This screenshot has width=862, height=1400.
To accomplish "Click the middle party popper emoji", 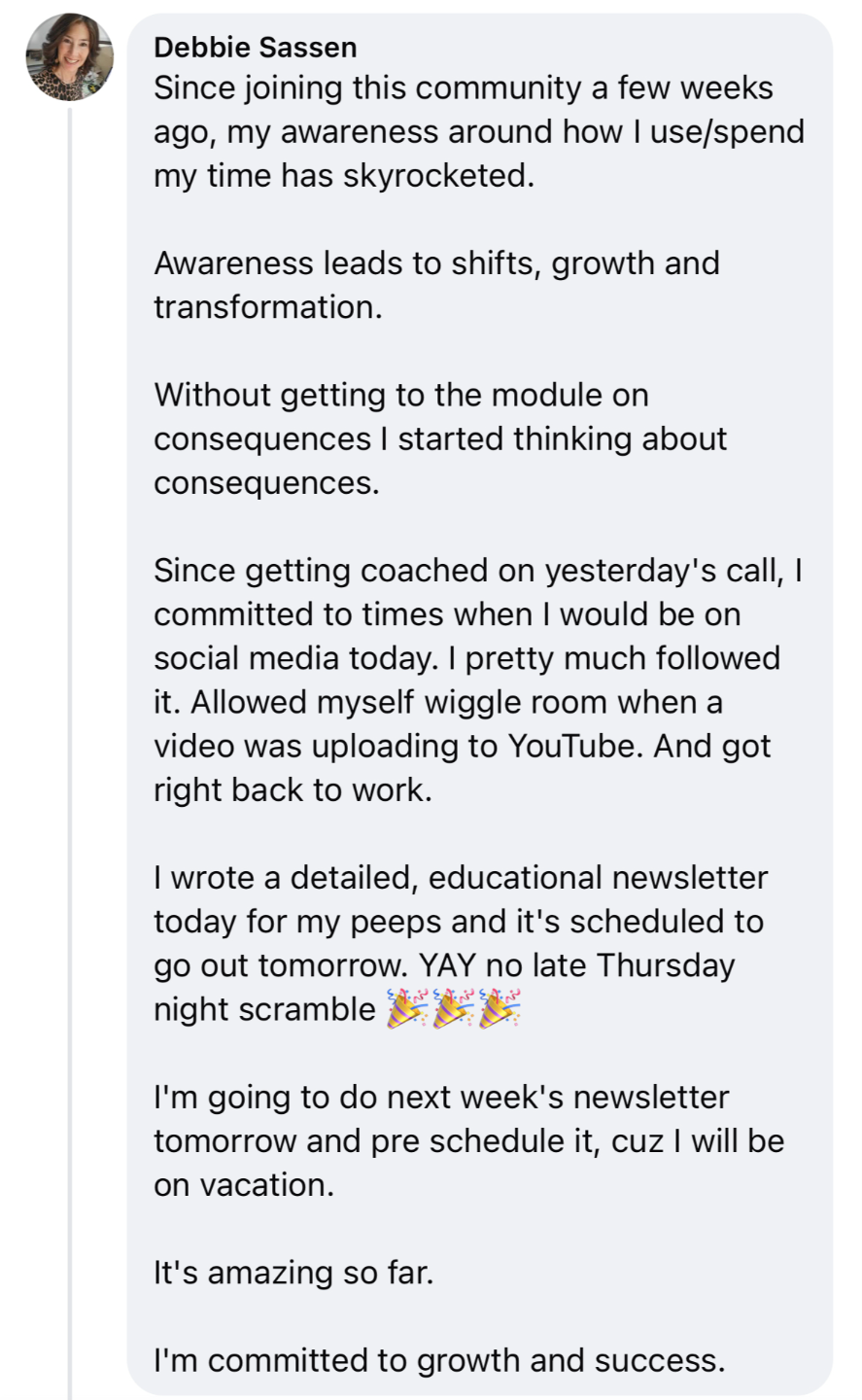I will (453, 1009).
